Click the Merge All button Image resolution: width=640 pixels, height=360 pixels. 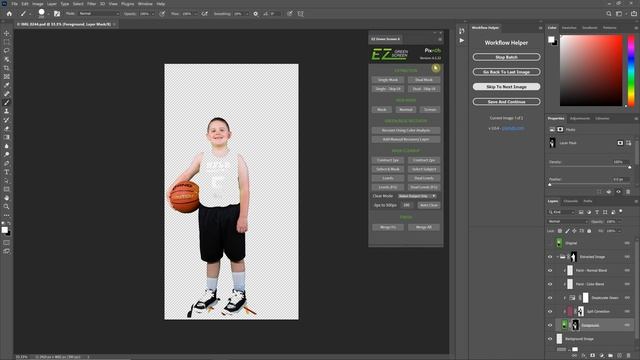tap(424, 227)
